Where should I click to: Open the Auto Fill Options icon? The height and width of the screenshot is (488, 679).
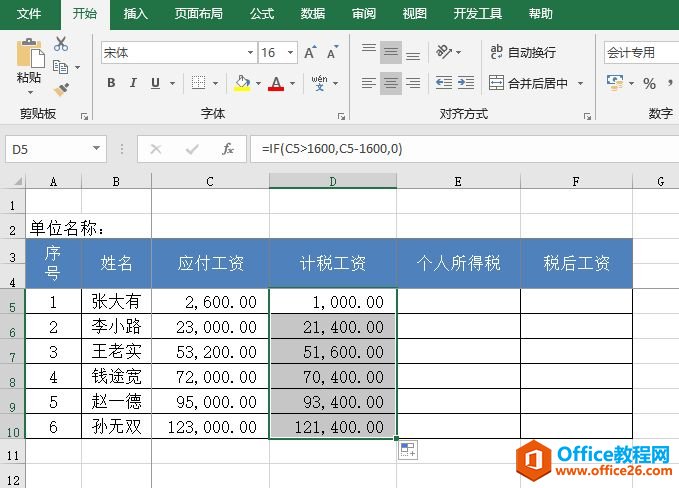[x=408, y=451]
